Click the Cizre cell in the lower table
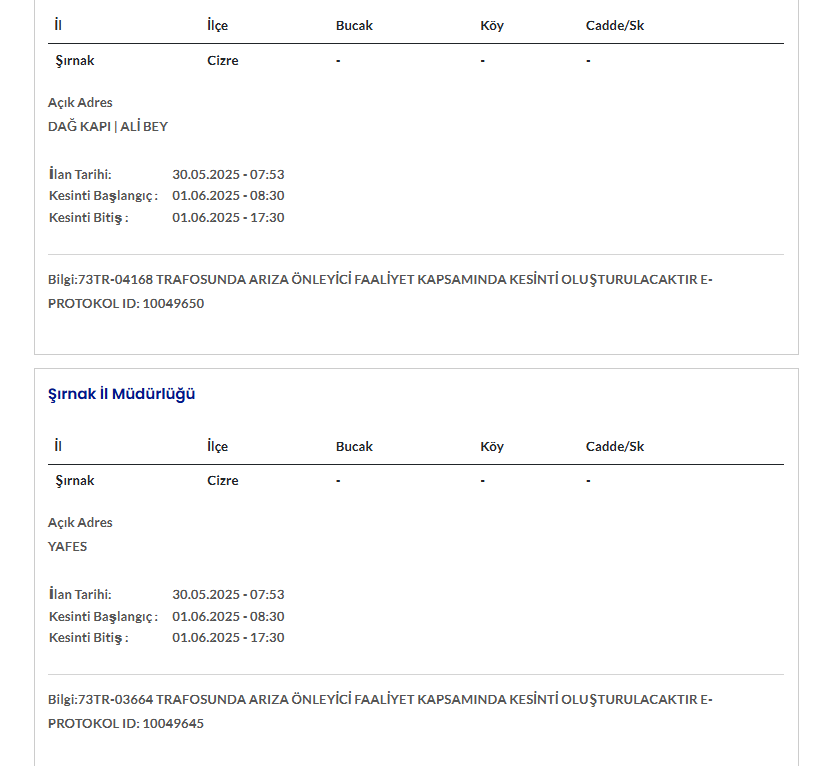 (x=223, y=481)
